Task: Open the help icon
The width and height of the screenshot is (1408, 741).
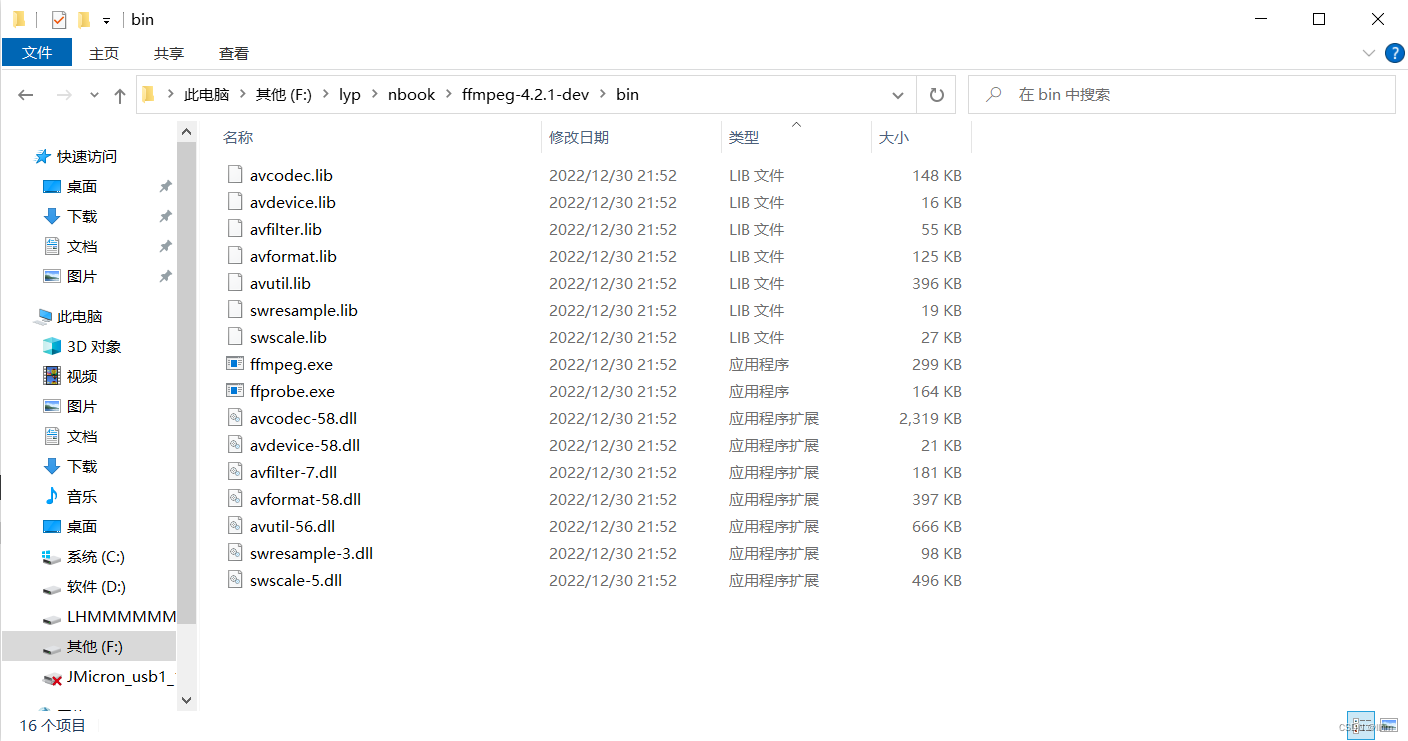Action: click(x=1393, y=53)
